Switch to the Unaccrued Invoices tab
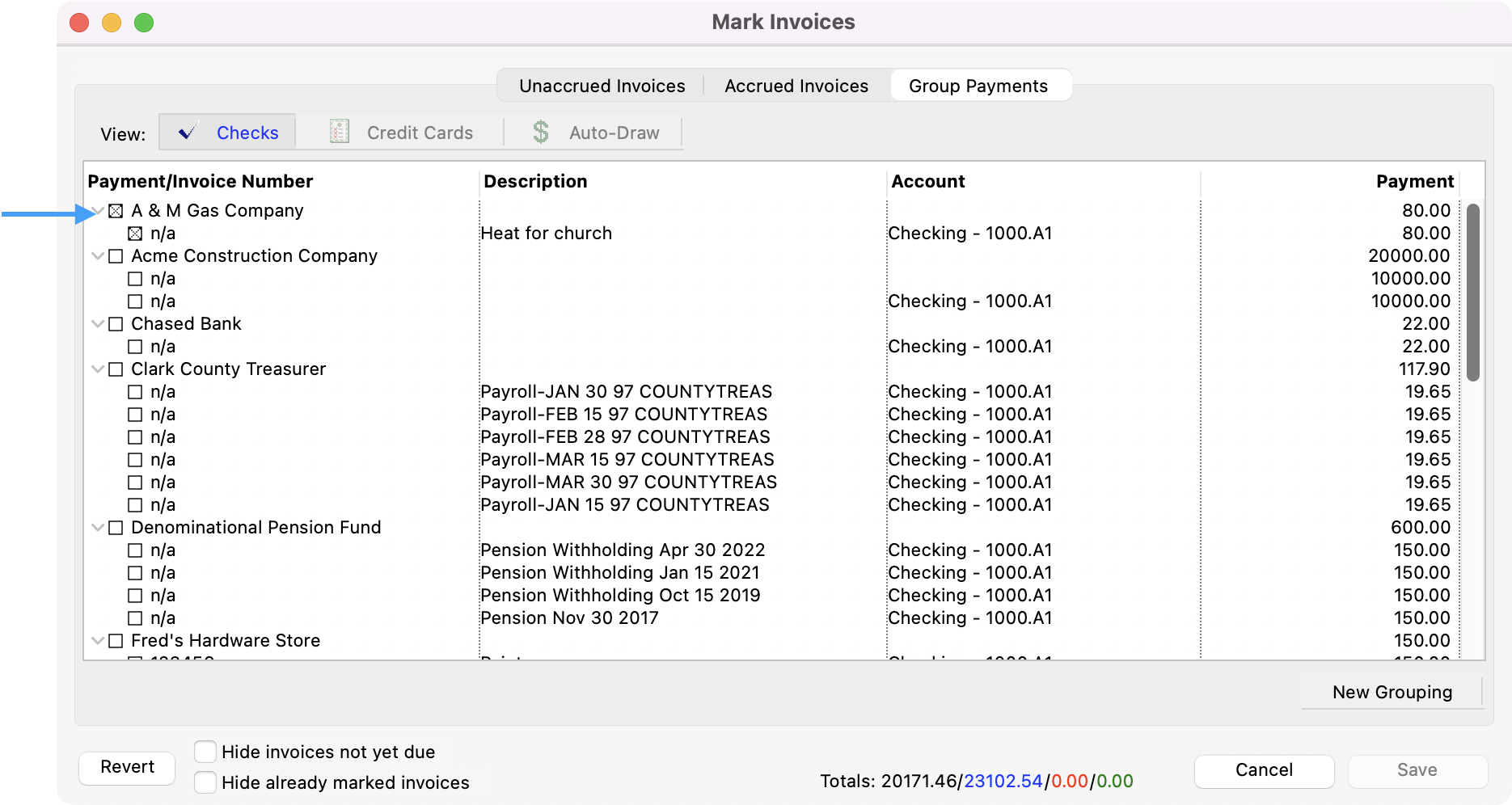 pyautogui.click(x=602, y=86)
